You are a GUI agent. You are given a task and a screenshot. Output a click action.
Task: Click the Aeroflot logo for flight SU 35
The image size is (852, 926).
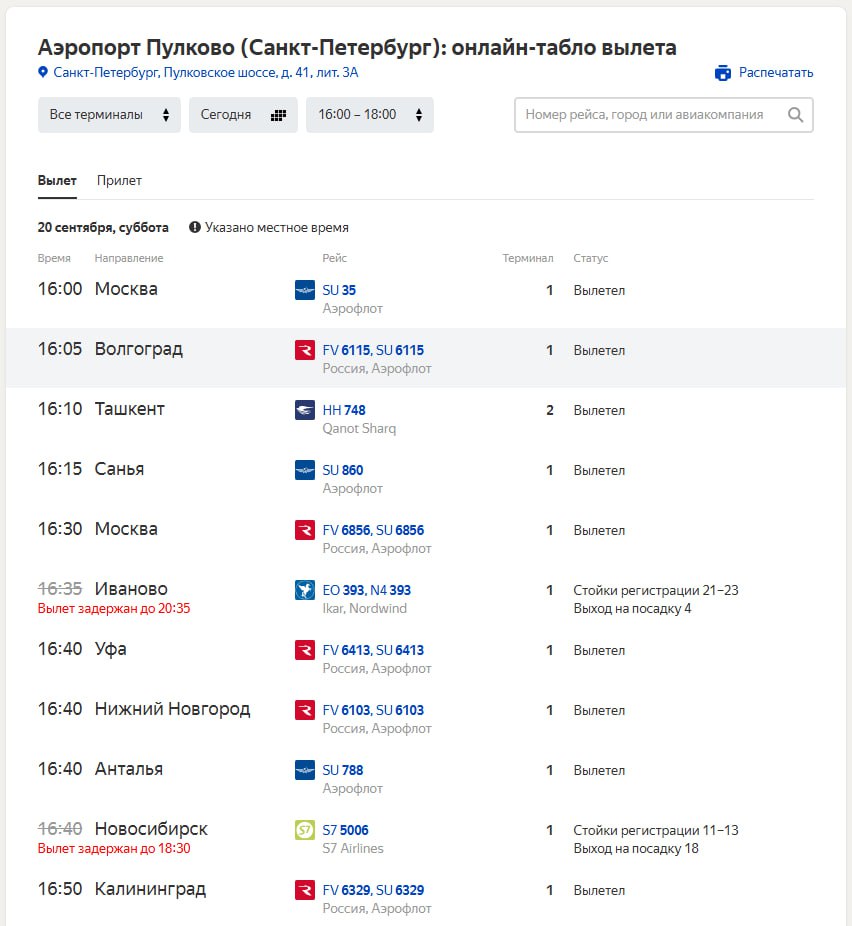click(305, 290)
